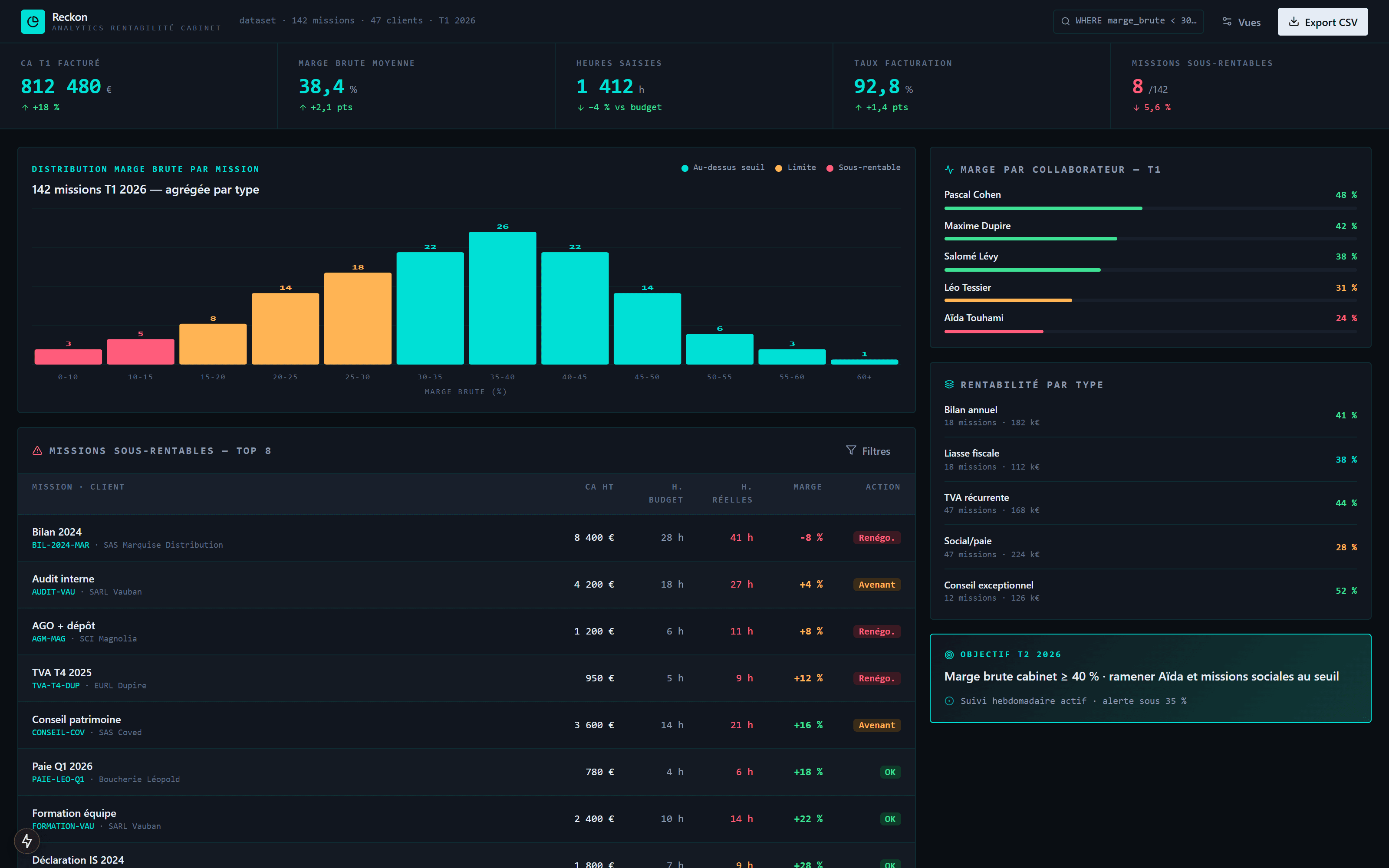Screen dimensions: 1389x868
Task: Export the dataset as CSV
Action: point(1323,22)
